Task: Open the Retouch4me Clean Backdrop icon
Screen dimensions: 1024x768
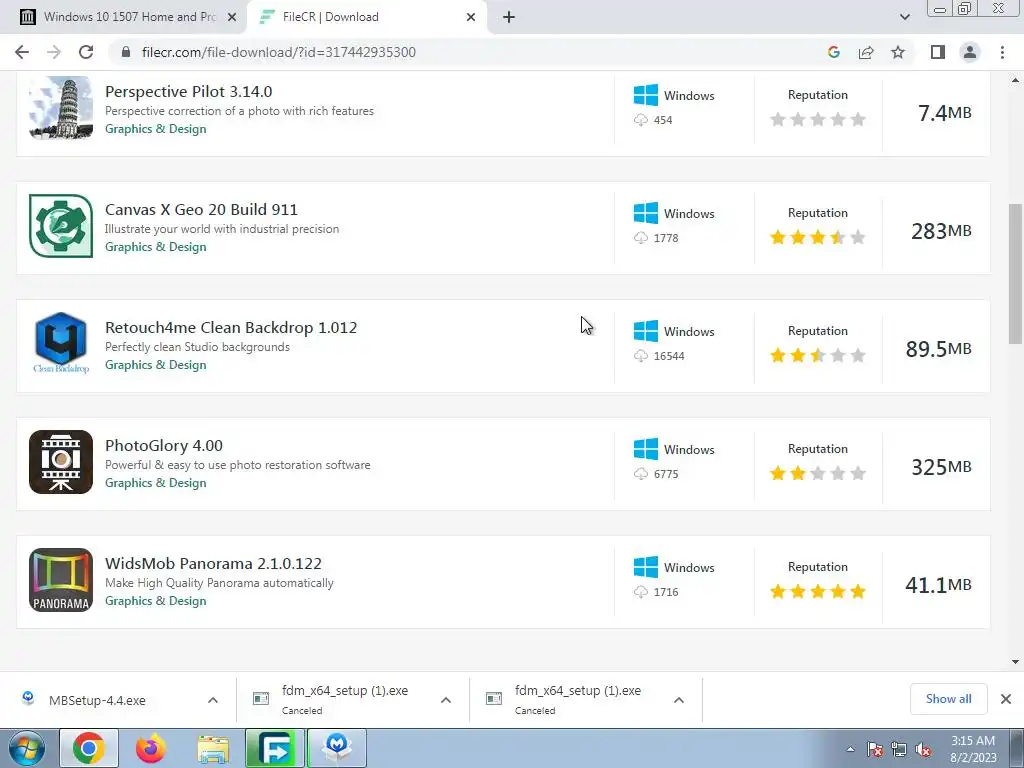Action: (x=61, y=344)
